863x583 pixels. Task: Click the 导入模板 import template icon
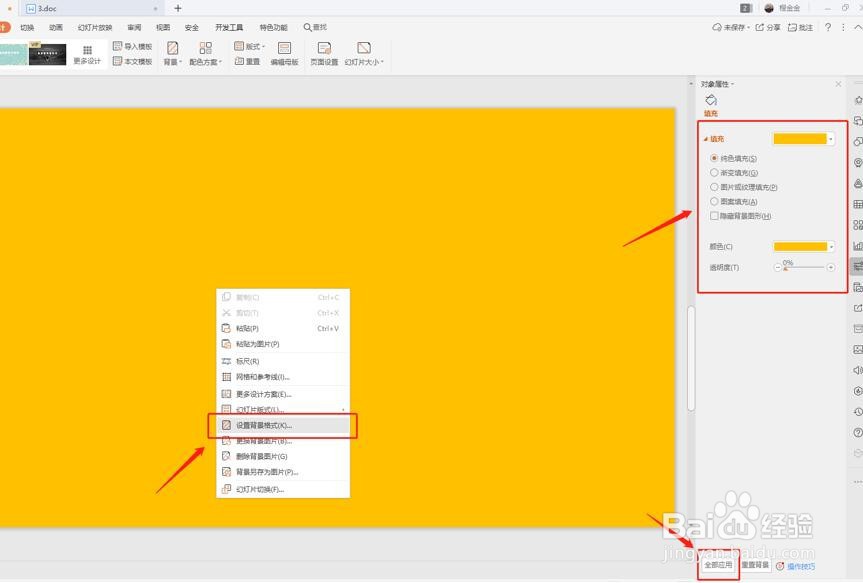coord(117,46)
